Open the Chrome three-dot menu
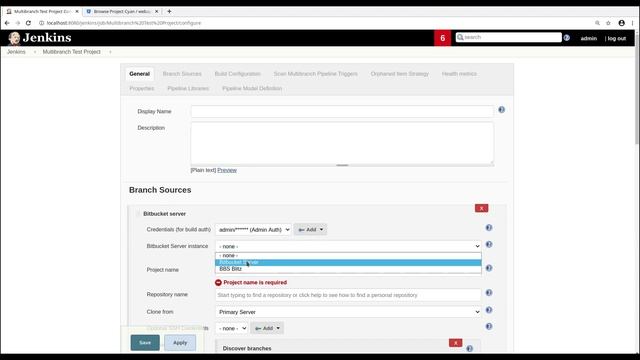Screen dimensions: 640x360 click(632, 23)
